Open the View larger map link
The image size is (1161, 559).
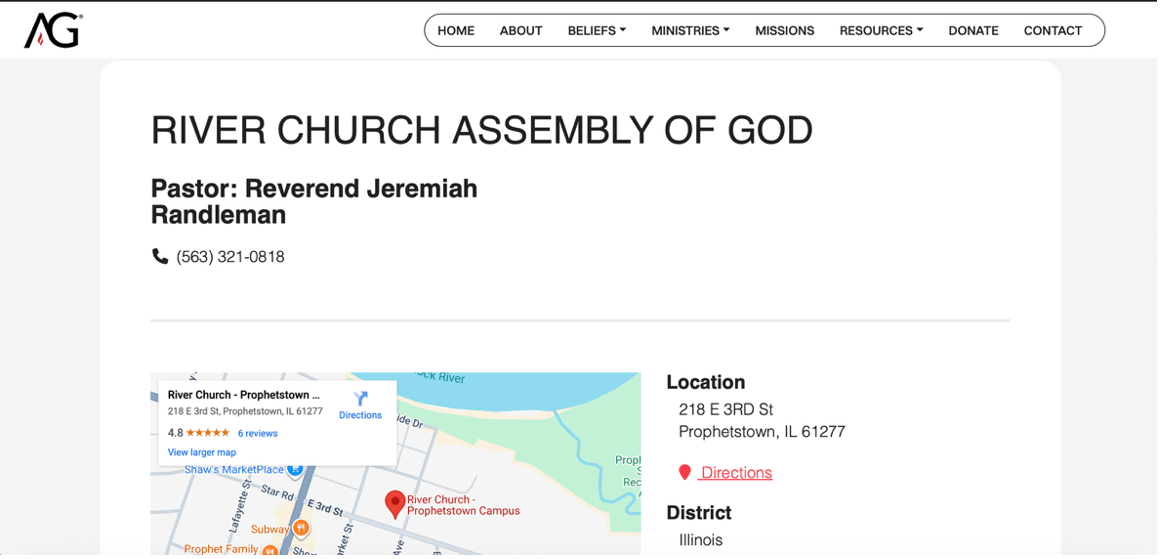coord(202,452)
